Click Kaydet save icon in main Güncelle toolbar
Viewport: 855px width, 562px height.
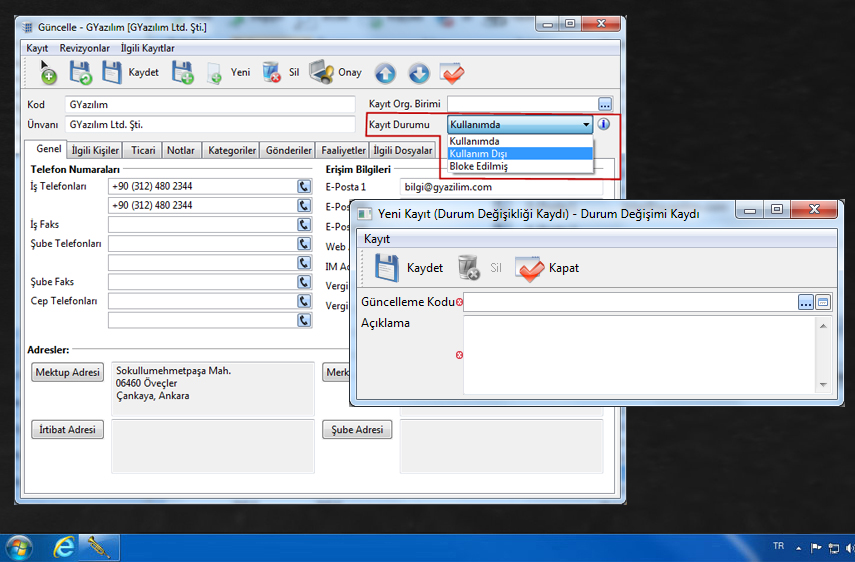112,72
